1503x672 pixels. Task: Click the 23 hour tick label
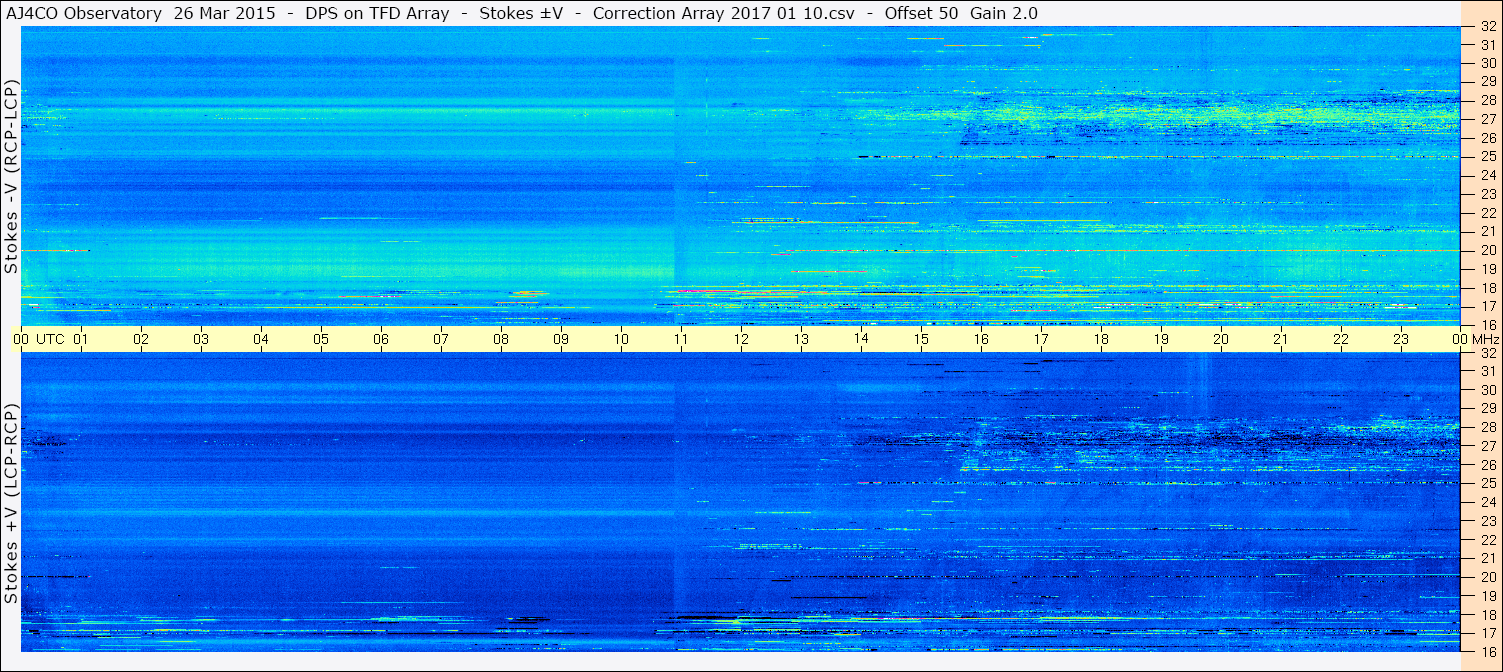tap(1401, 339)
